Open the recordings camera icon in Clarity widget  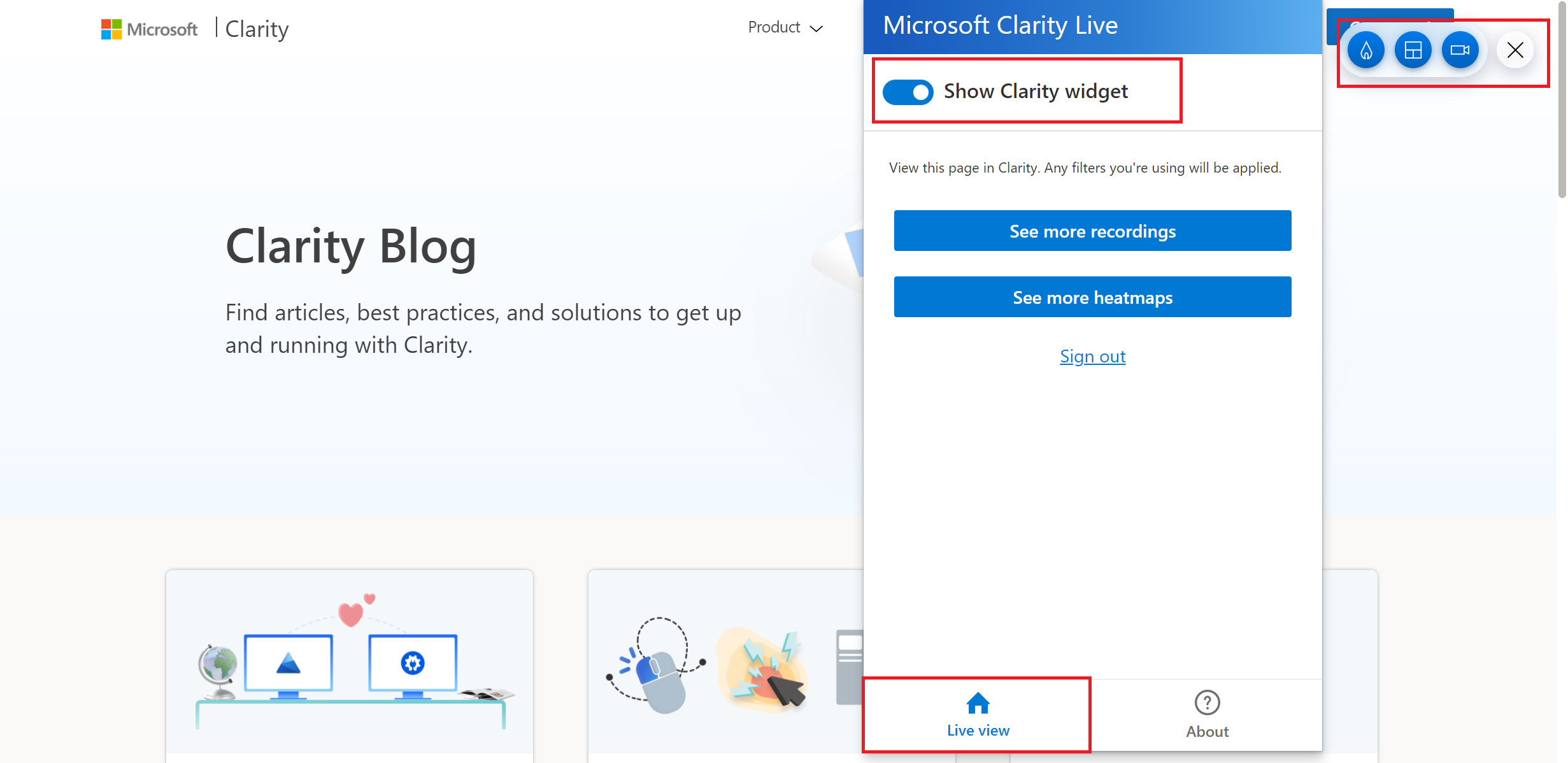(x=1460, y=50)
